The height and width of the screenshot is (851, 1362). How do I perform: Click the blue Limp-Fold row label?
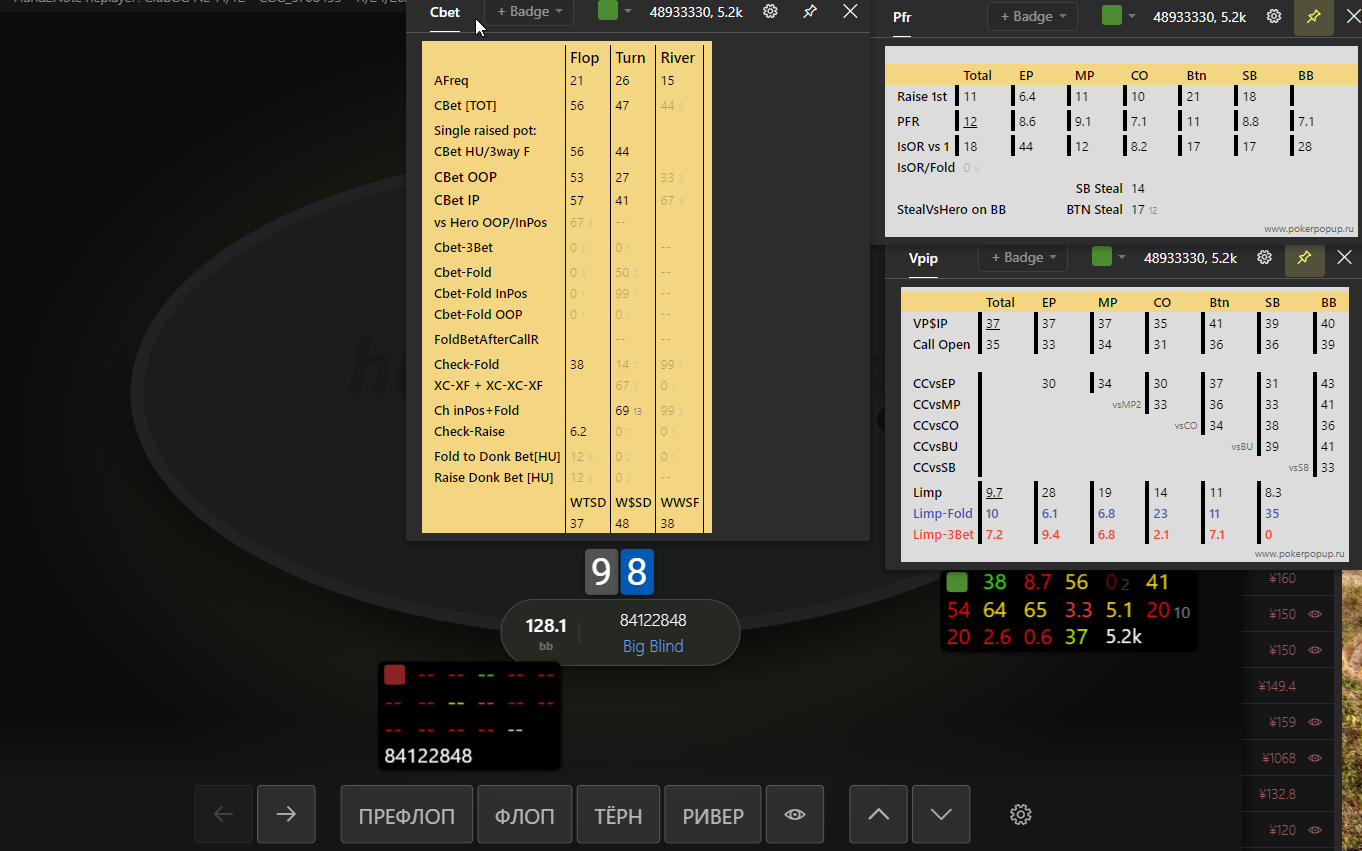pos(942,514)
